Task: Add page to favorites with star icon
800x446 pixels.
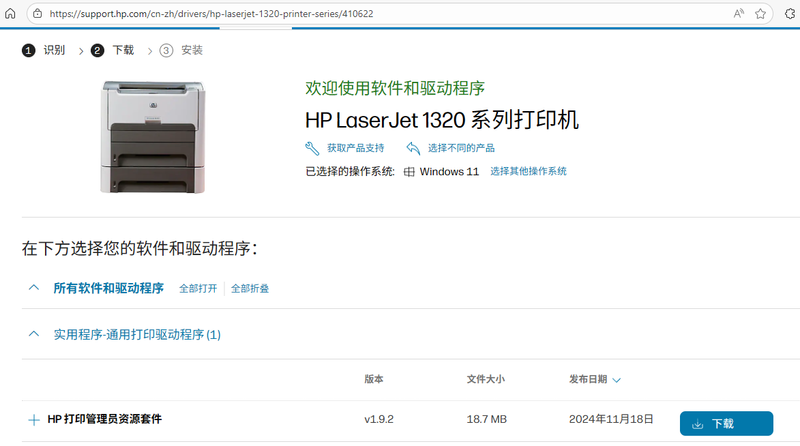Action: point(762,14)
